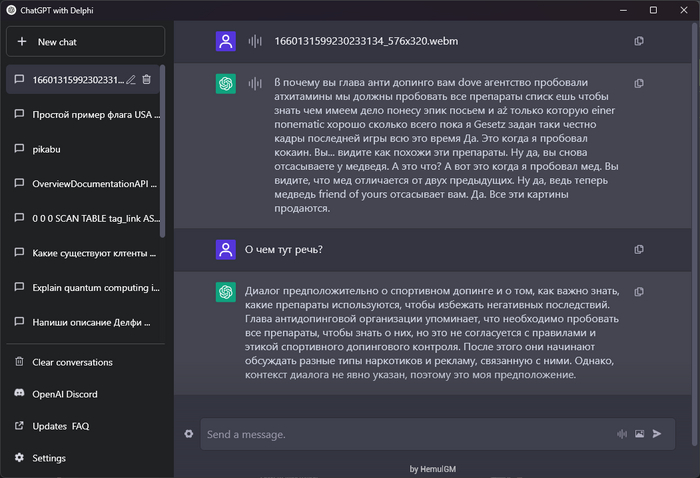
Task: Open Updates FAQ link
Action: [x=60, y=426]
